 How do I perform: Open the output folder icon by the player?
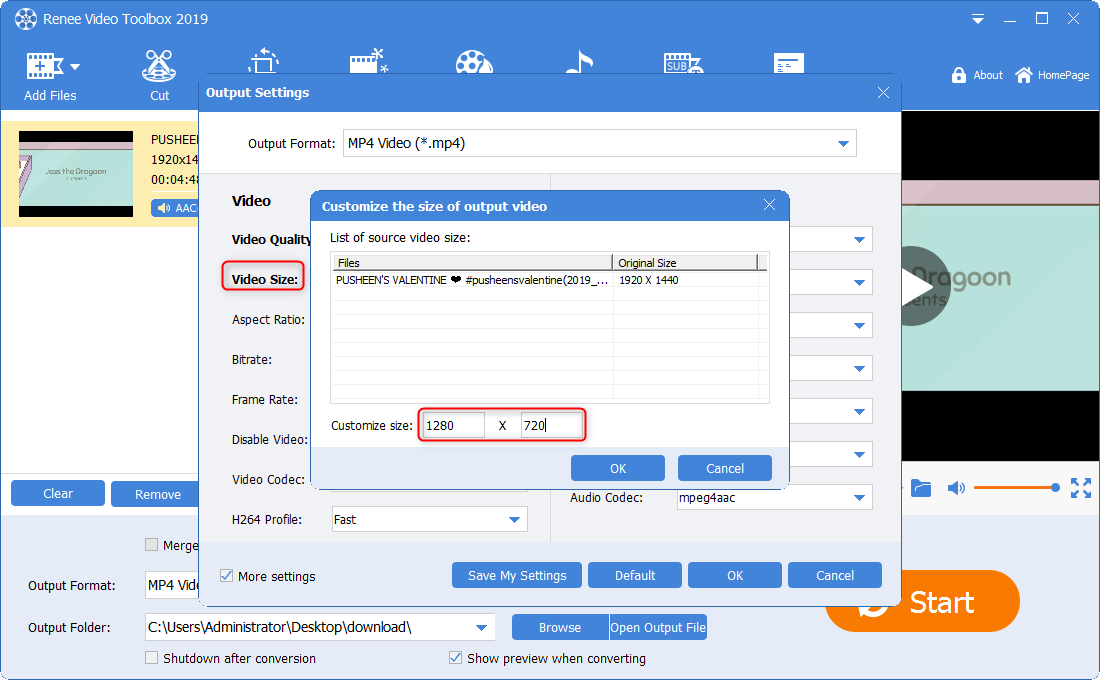pyautogui.click(x=921, y=488)
